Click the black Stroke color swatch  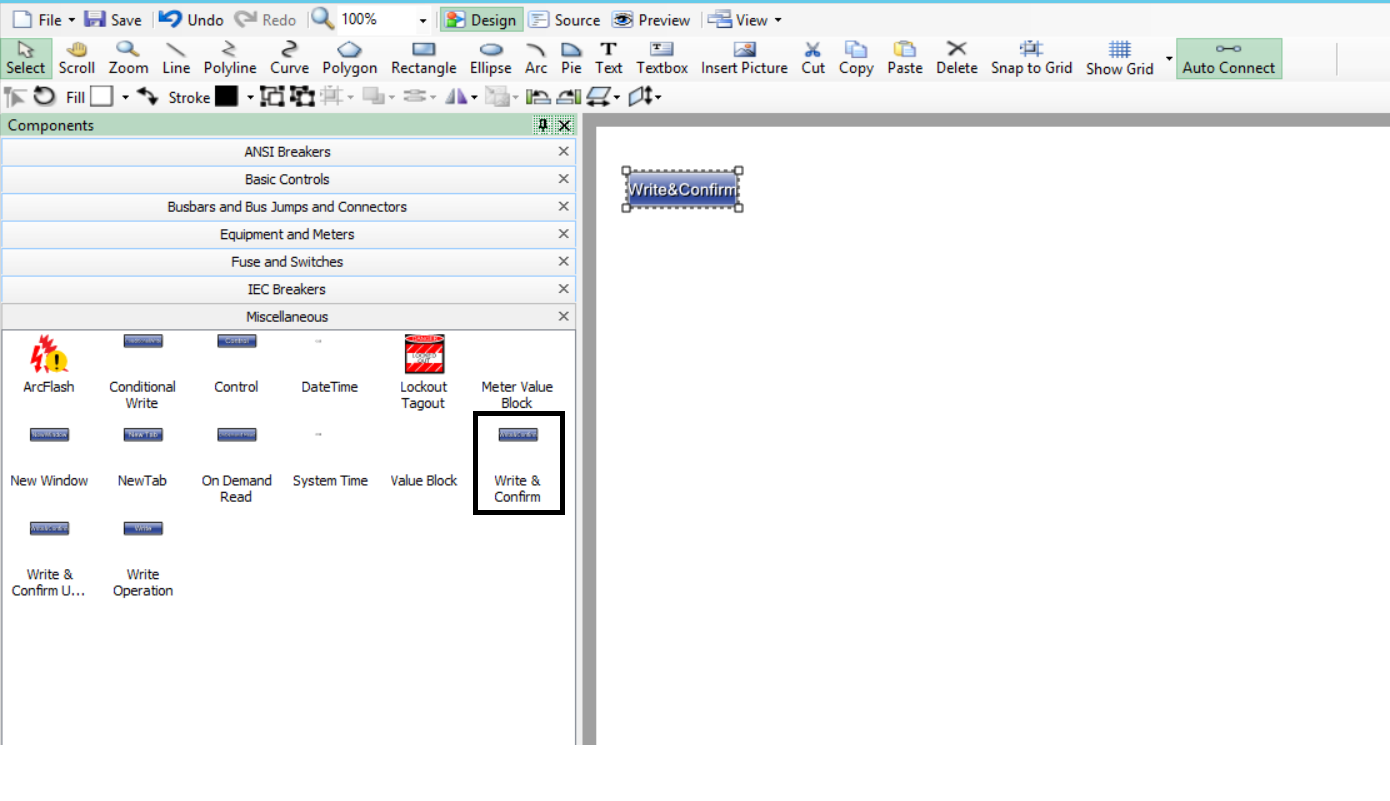pos(226,96)
